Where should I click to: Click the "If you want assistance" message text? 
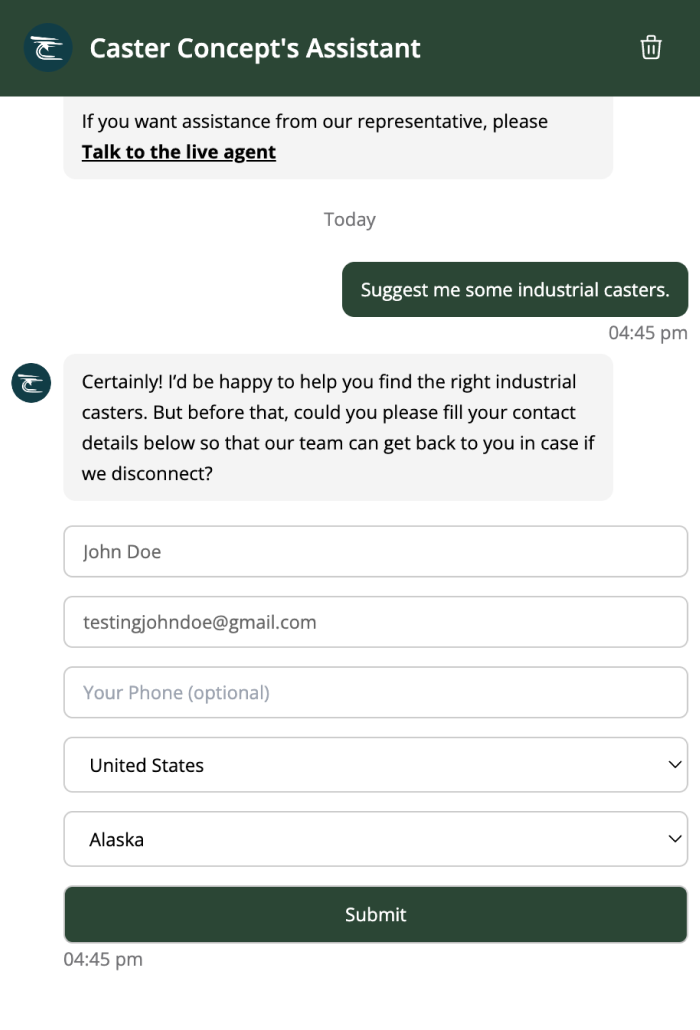tap(315, 122)
